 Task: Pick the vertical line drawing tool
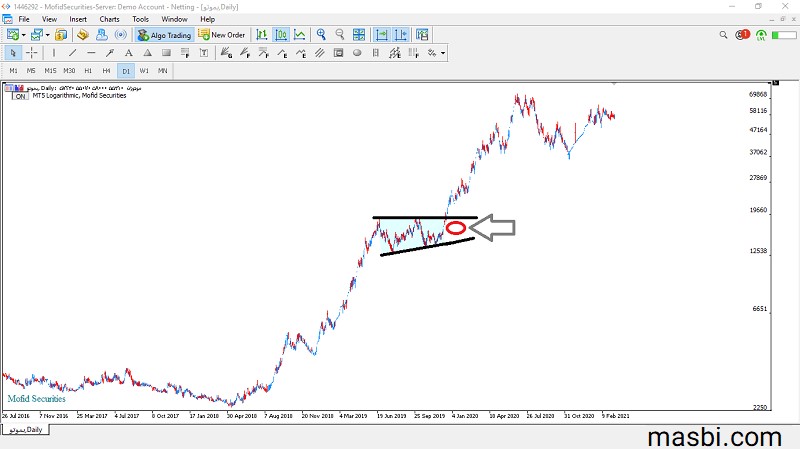click(x=54, y=53)
